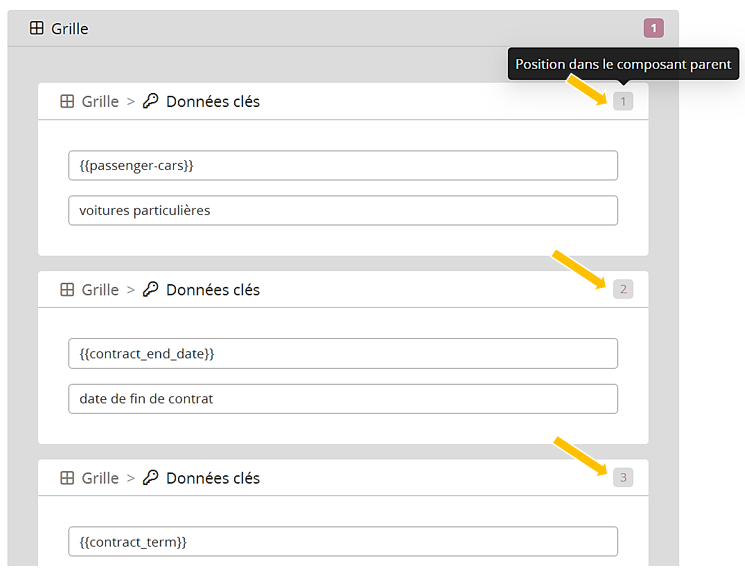Click the gray position badge numbered 1

coord(623,101)
